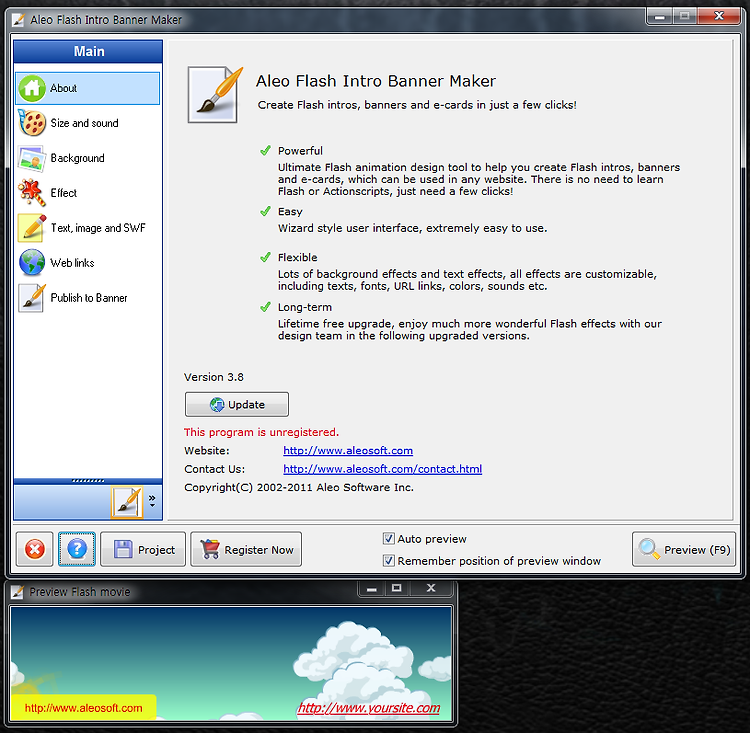The height and width of the screenshot is (733, 750).
Task: Go to Text, image and SWF section
Action: (88, 228)
